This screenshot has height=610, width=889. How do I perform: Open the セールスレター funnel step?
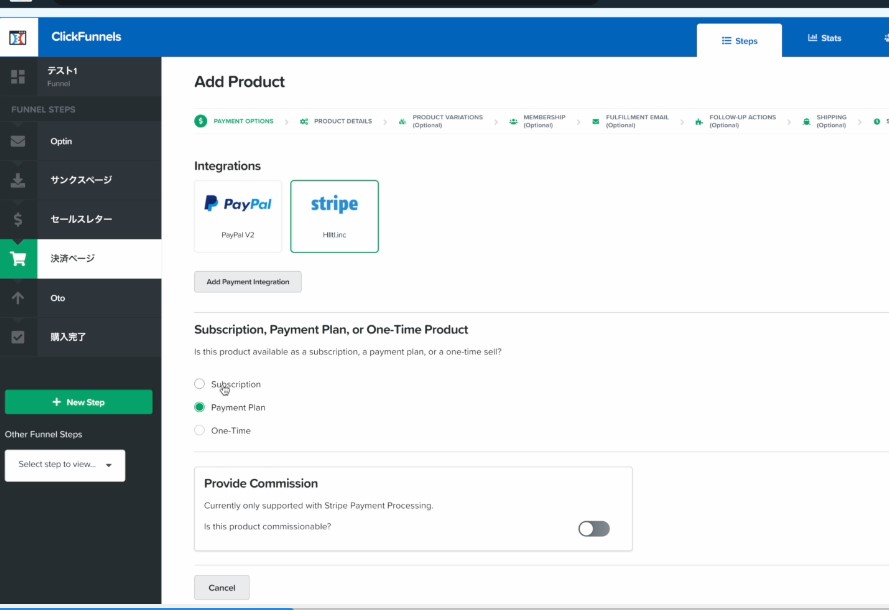click(x=81, y=219)
